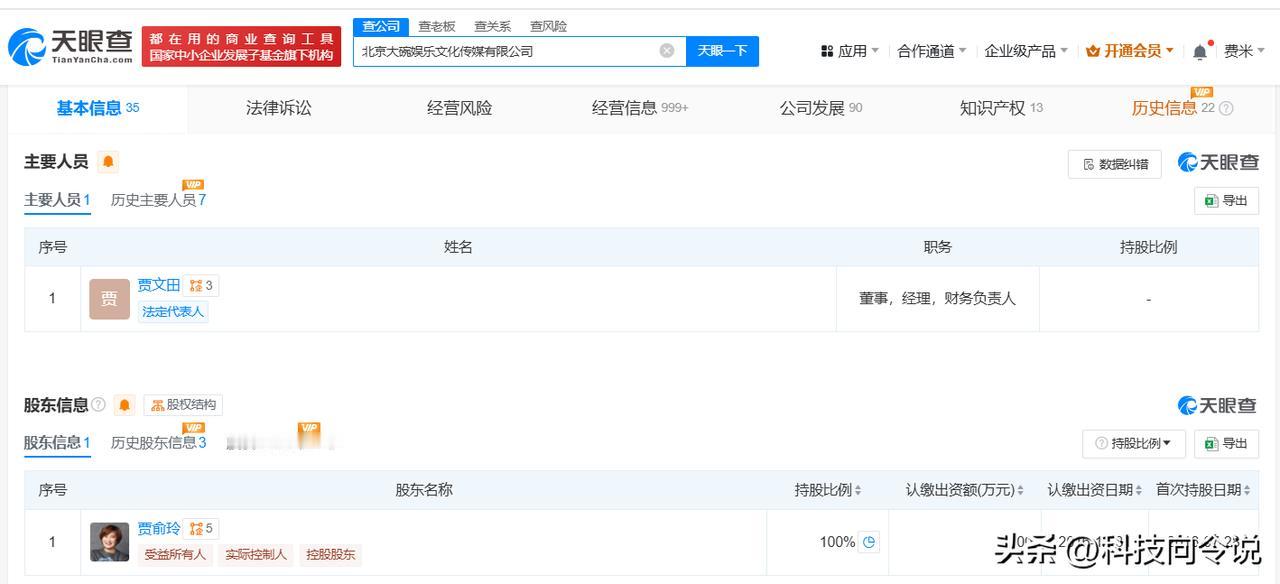
Task: Clear the search box with the X icon
Action: (x=667, y=51)
